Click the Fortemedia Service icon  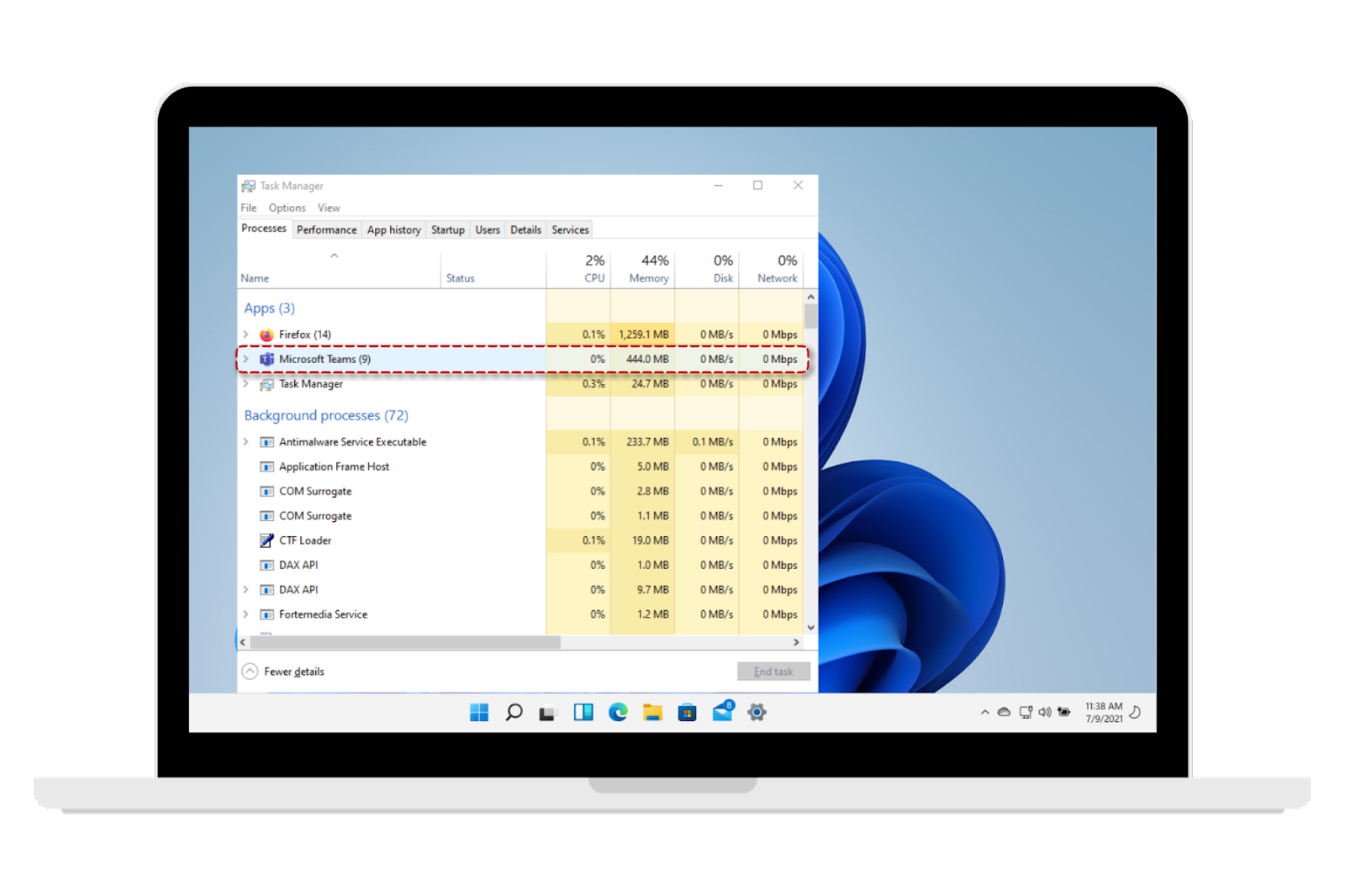tap(266, 614)
